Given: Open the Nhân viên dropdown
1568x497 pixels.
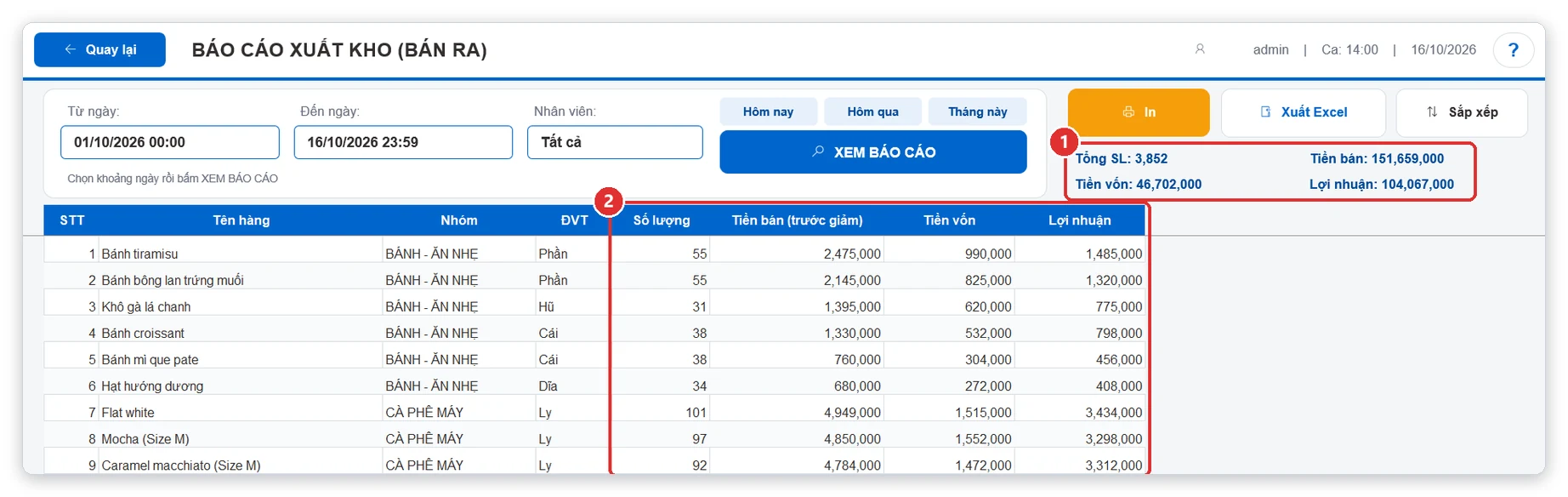Looking at the screenshot, I should 615,142.
